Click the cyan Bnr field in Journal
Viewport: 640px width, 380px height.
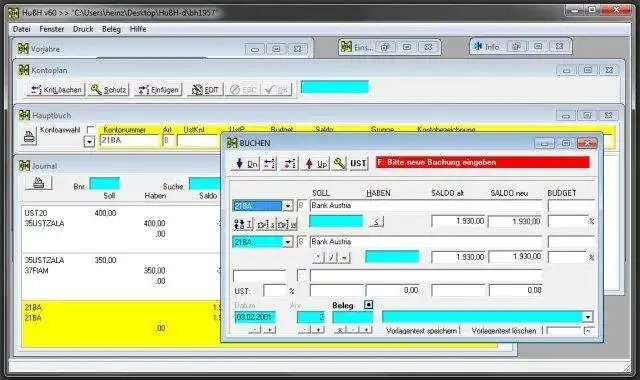[104, 184]
